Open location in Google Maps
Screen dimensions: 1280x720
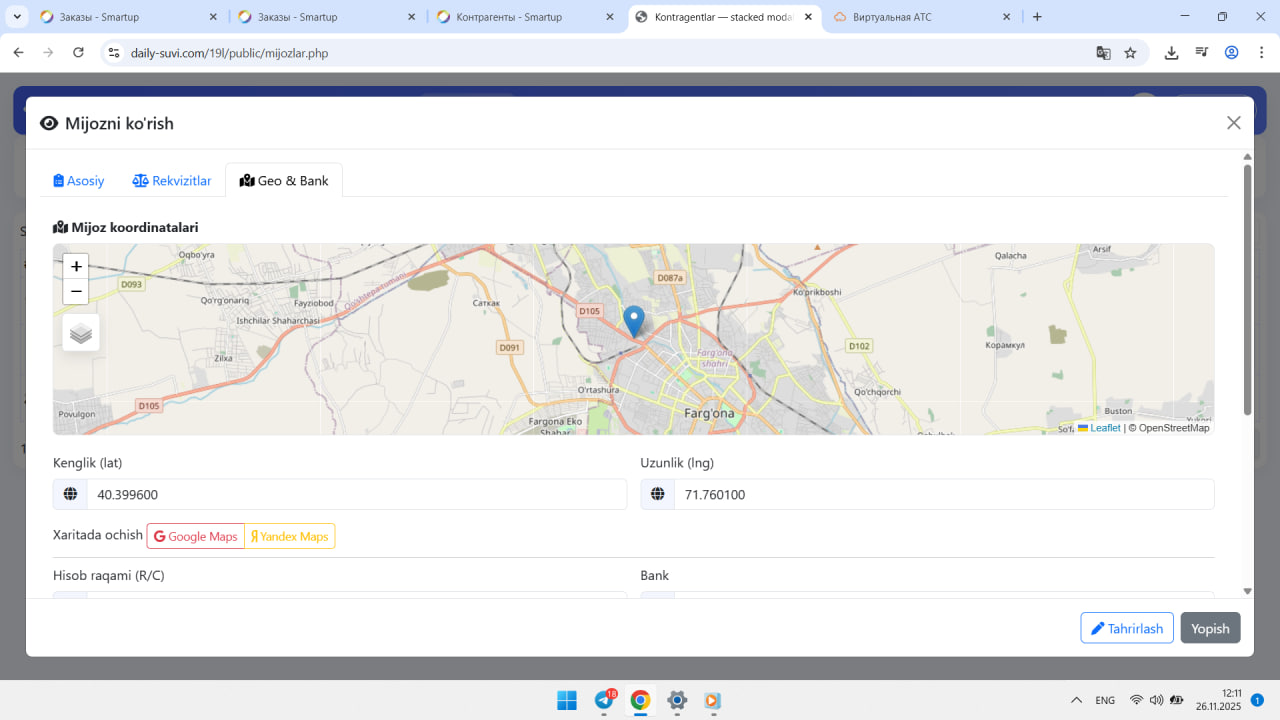click(x=196, y=537)
